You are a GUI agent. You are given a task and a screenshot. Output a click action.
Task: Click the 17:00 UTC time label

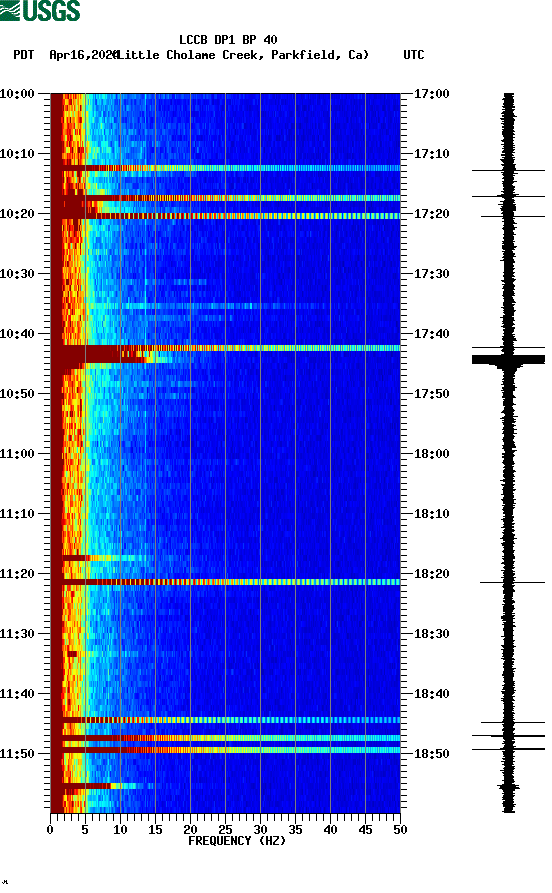[431, 93]
